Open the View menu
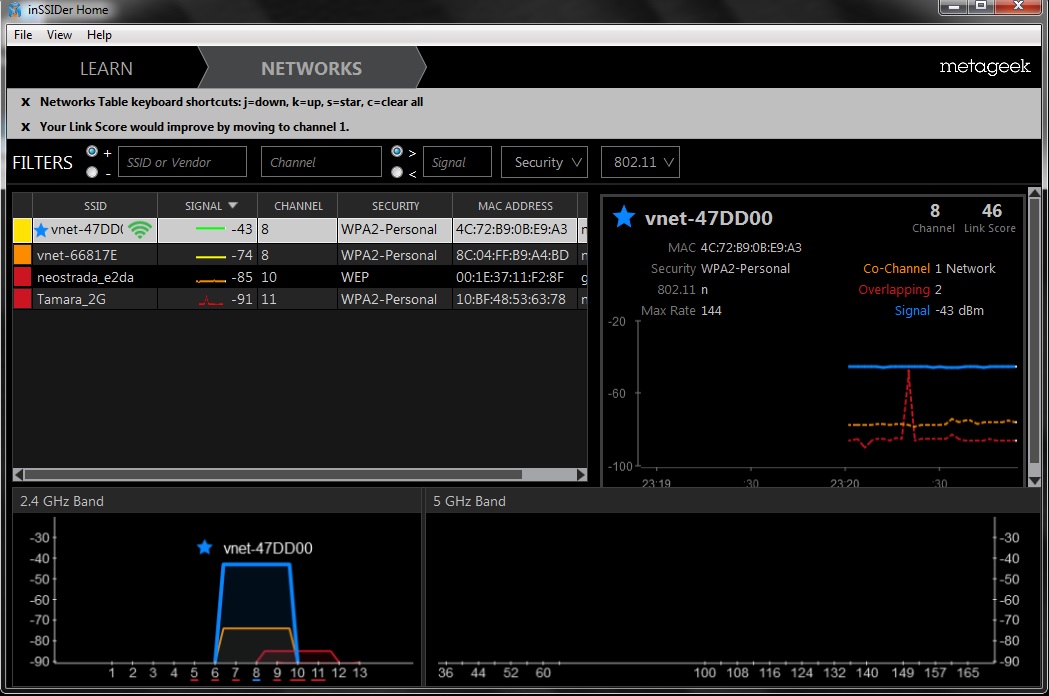 59,35
